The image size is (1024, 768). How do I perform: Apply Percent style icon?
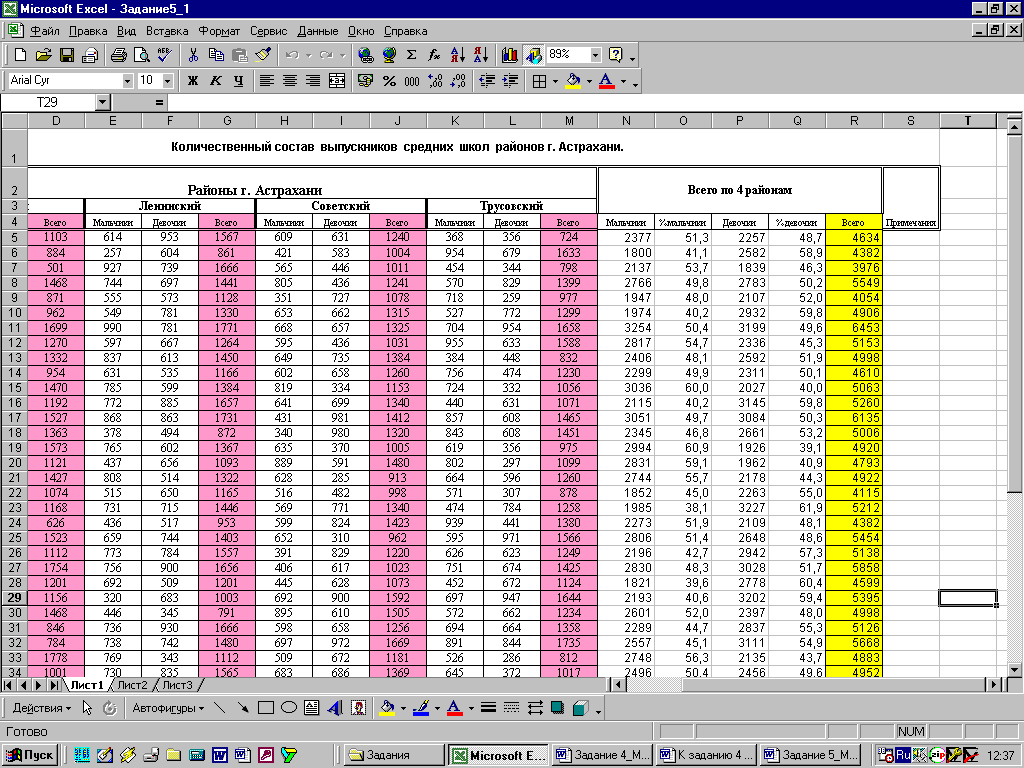click(389, 81)
